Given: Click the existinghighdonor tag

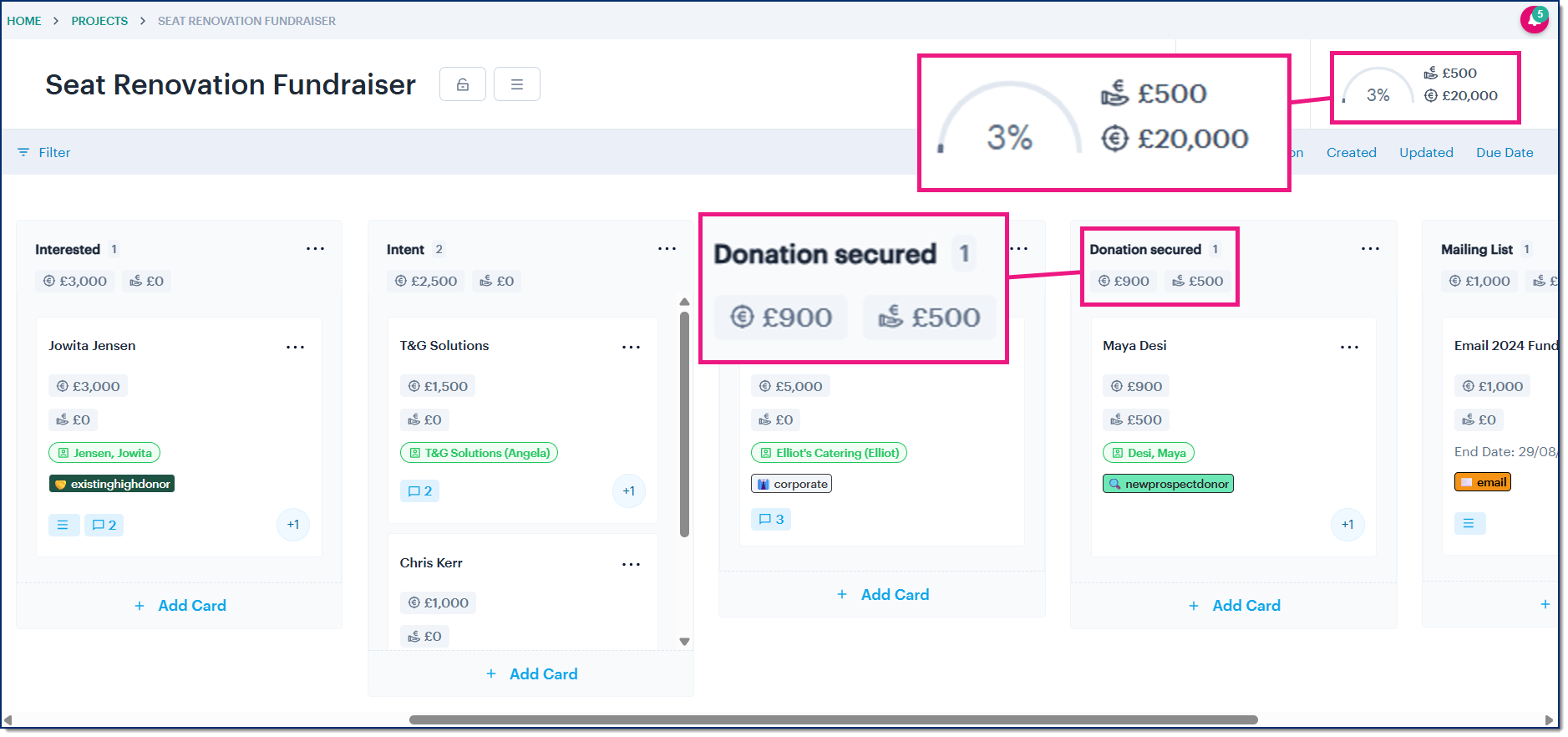Looking at the screenshot, I should click(x=112, y=484).
